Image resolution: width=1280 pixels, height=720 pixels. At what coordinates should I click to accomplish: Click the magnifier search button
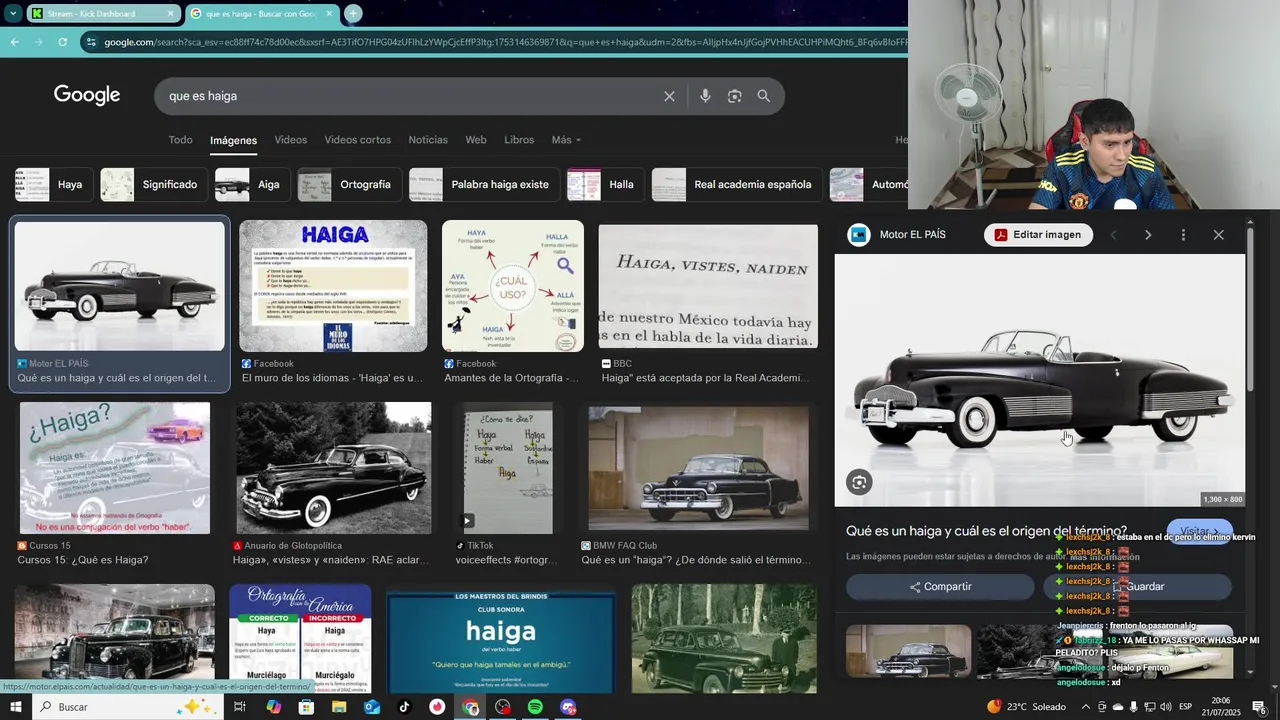click(764, 96)
